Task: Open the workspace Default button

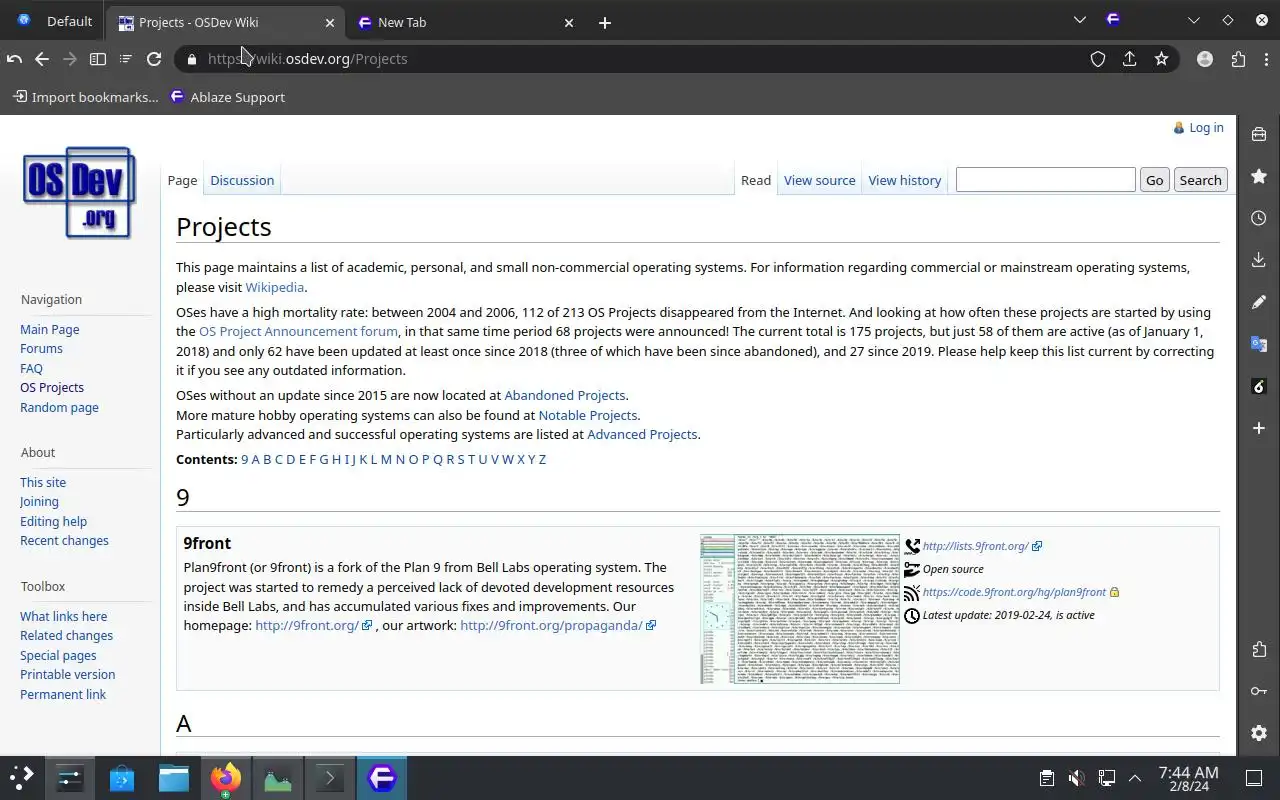Action: 55,21
